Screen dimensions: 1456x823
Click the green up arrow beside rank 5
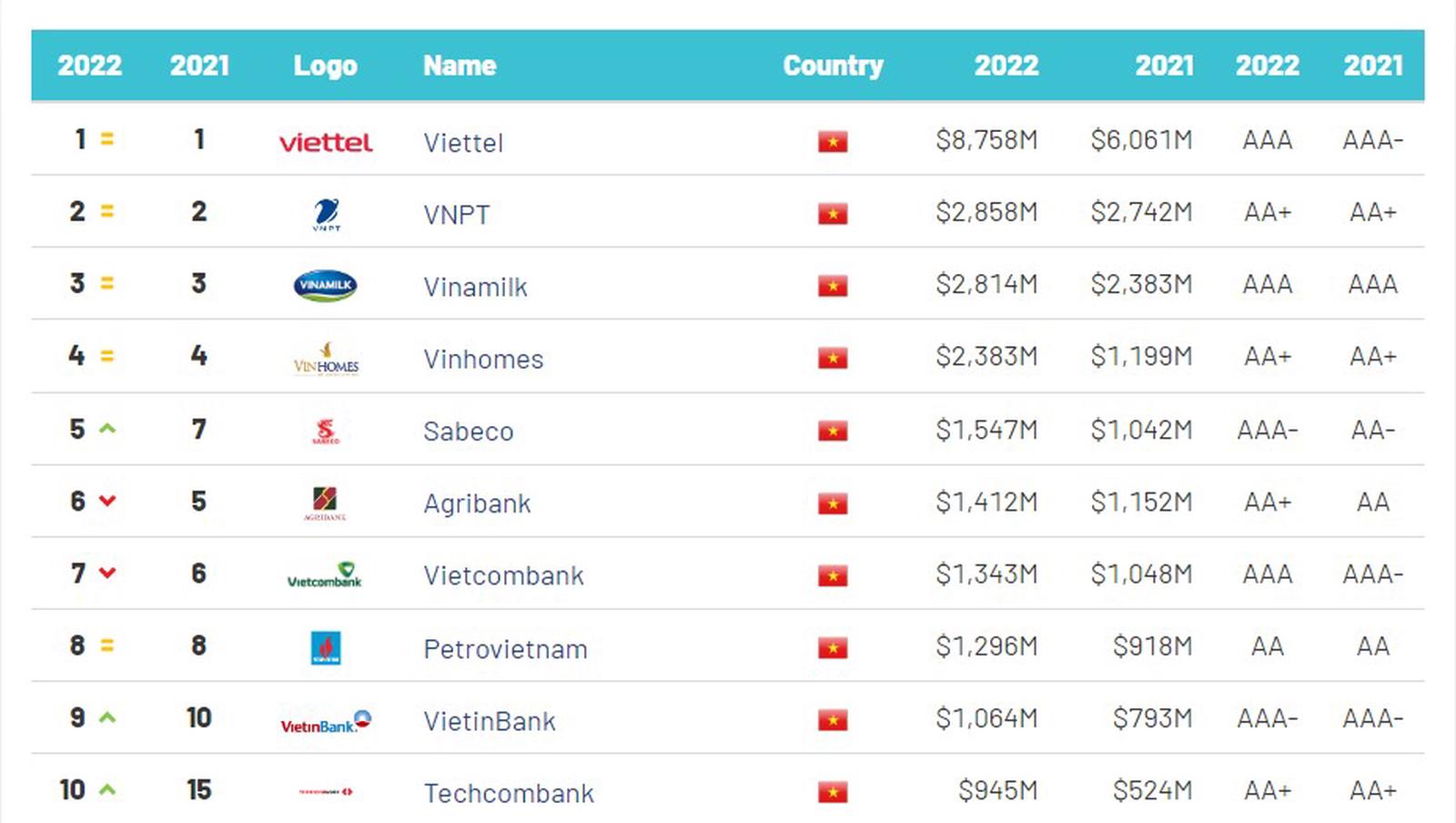107,428
